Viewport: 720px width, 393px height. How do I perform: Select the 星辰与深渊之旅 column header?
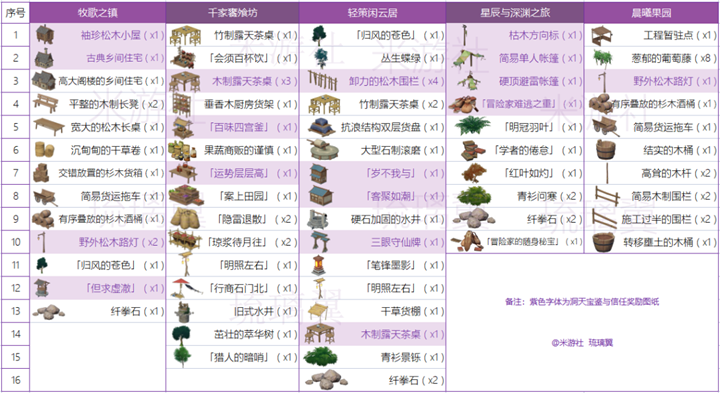click(515, 12)
